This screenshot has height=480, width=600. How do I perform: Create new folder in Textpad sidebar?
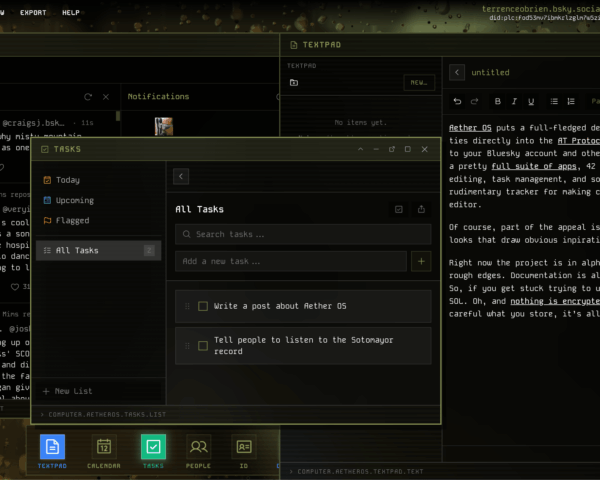coord(293,82)
